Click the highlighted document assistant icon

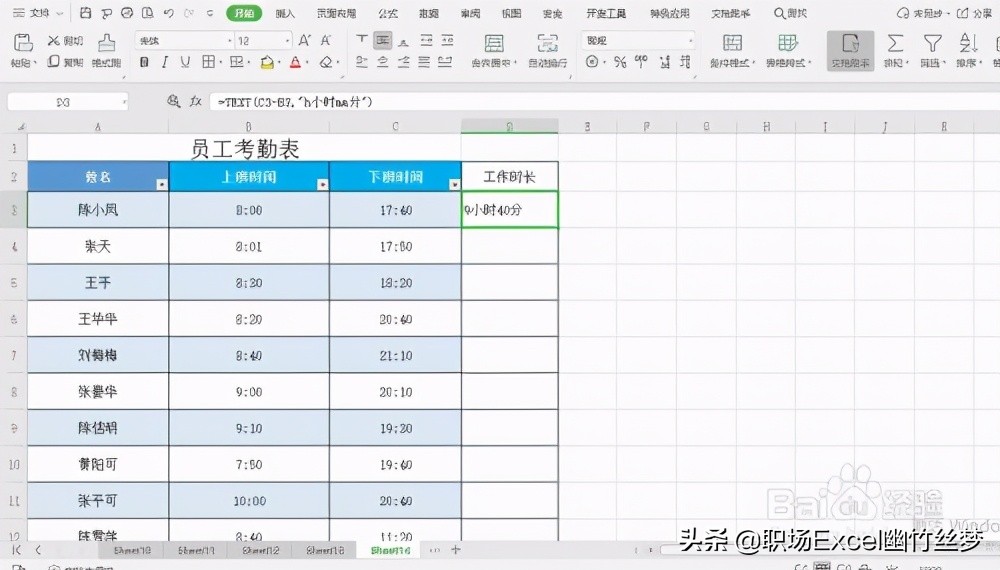[x=850, y=50]
